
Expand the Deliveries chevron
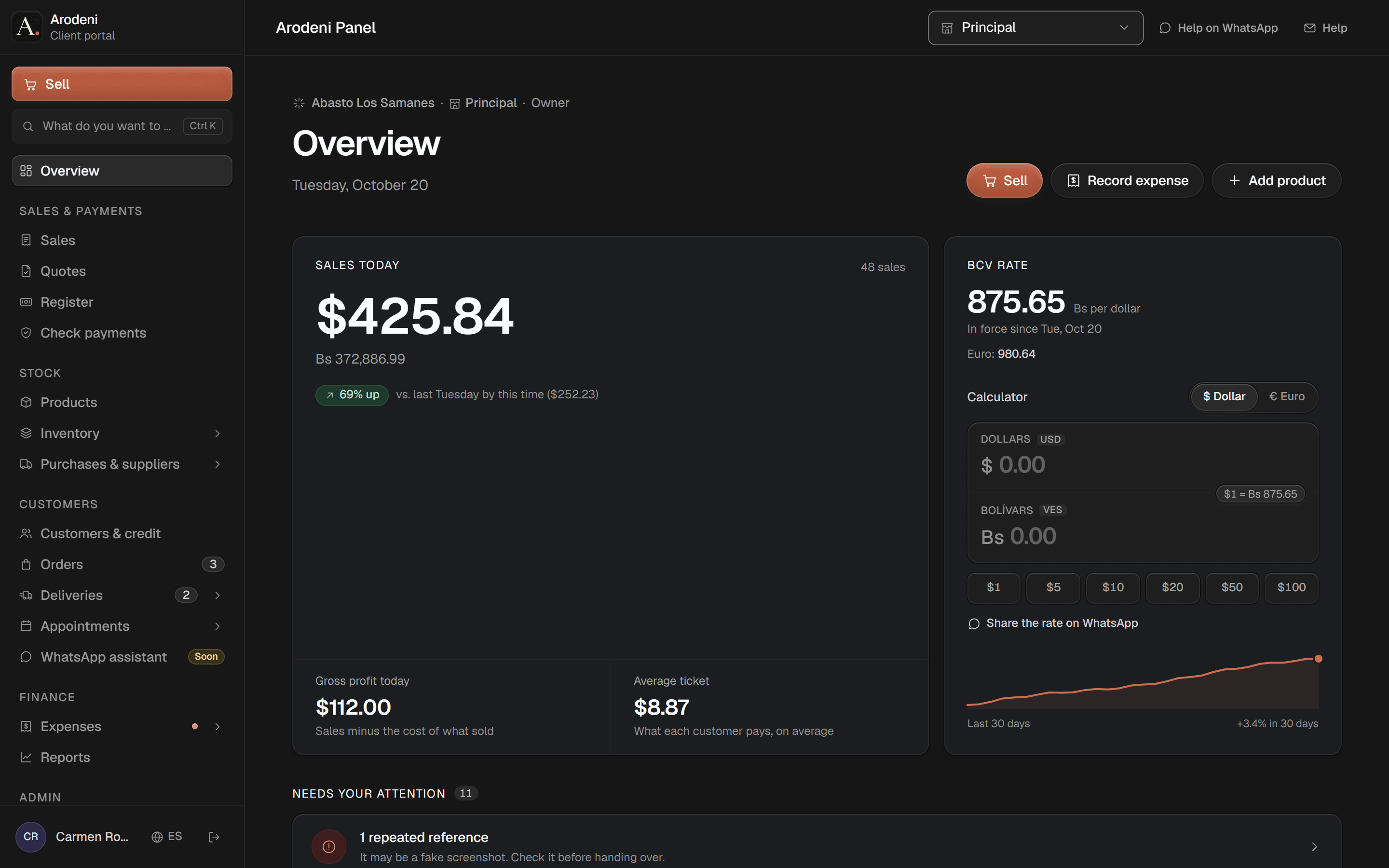tap(218, 596)
